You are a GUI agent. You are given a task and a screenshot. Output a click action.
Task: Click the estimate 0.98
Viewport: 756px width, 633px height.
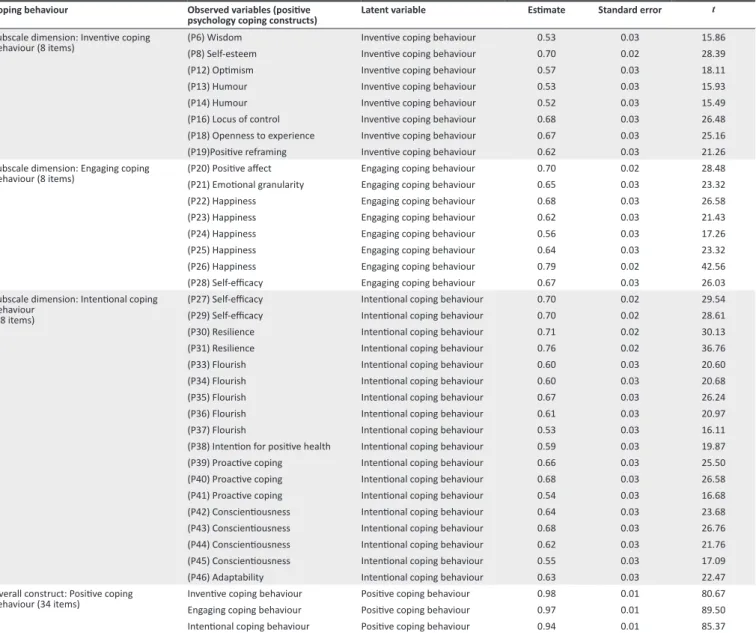546,594
